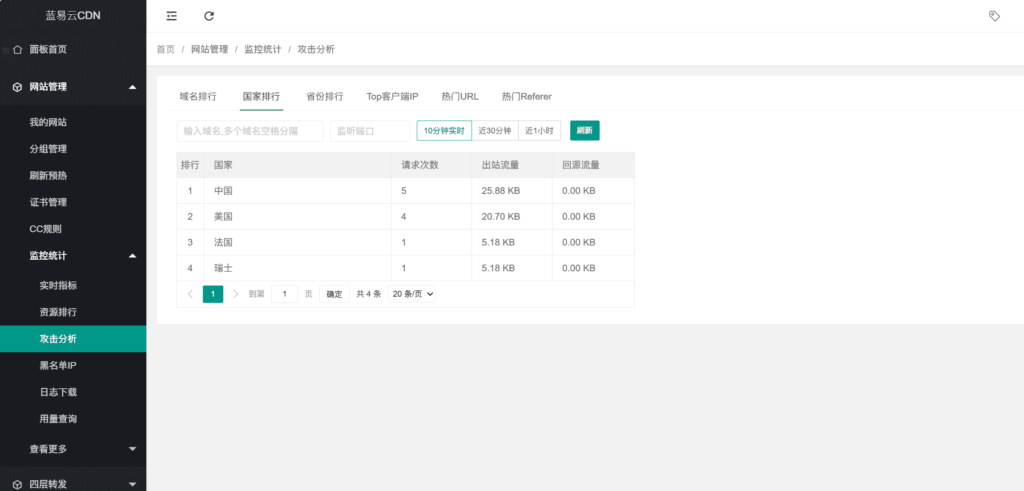1024x491 pixels.
Task: Expand the 四层转发 menu arrow
Action: click(x=133, y=484)
